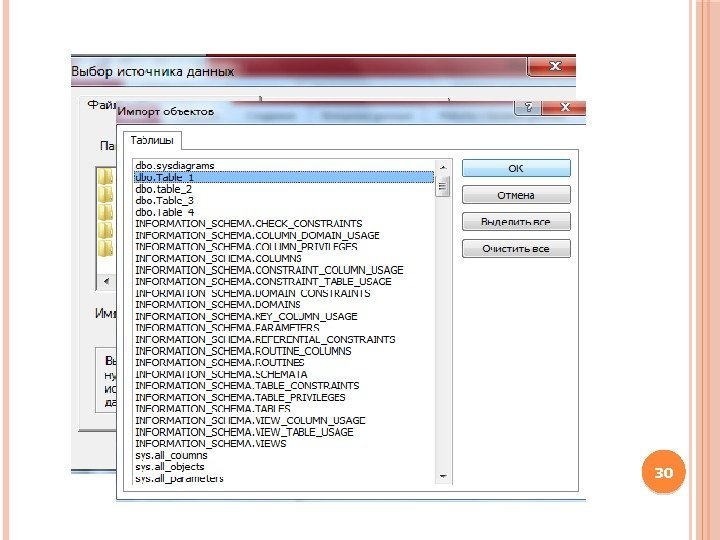
Task: Select INFORMATION_SCHEMA.KEY_COLUMN_USAGE
Action: coord(284,316)
